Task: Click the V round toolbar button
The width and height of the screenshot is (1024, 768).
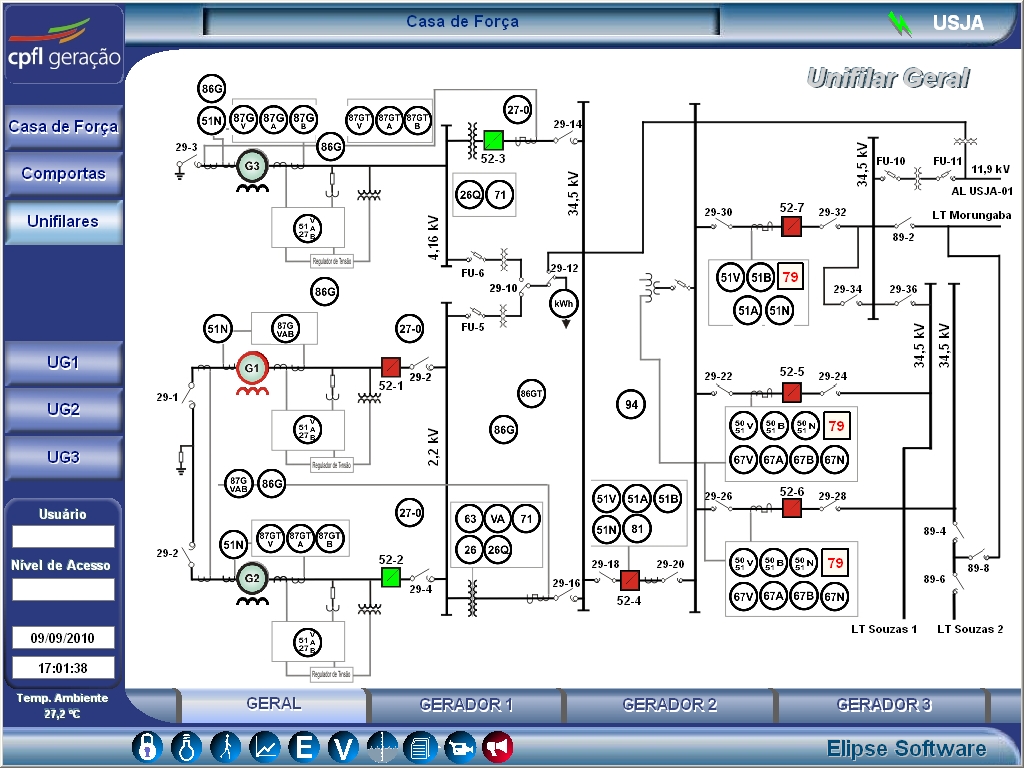Action: [x=344, y=747]
